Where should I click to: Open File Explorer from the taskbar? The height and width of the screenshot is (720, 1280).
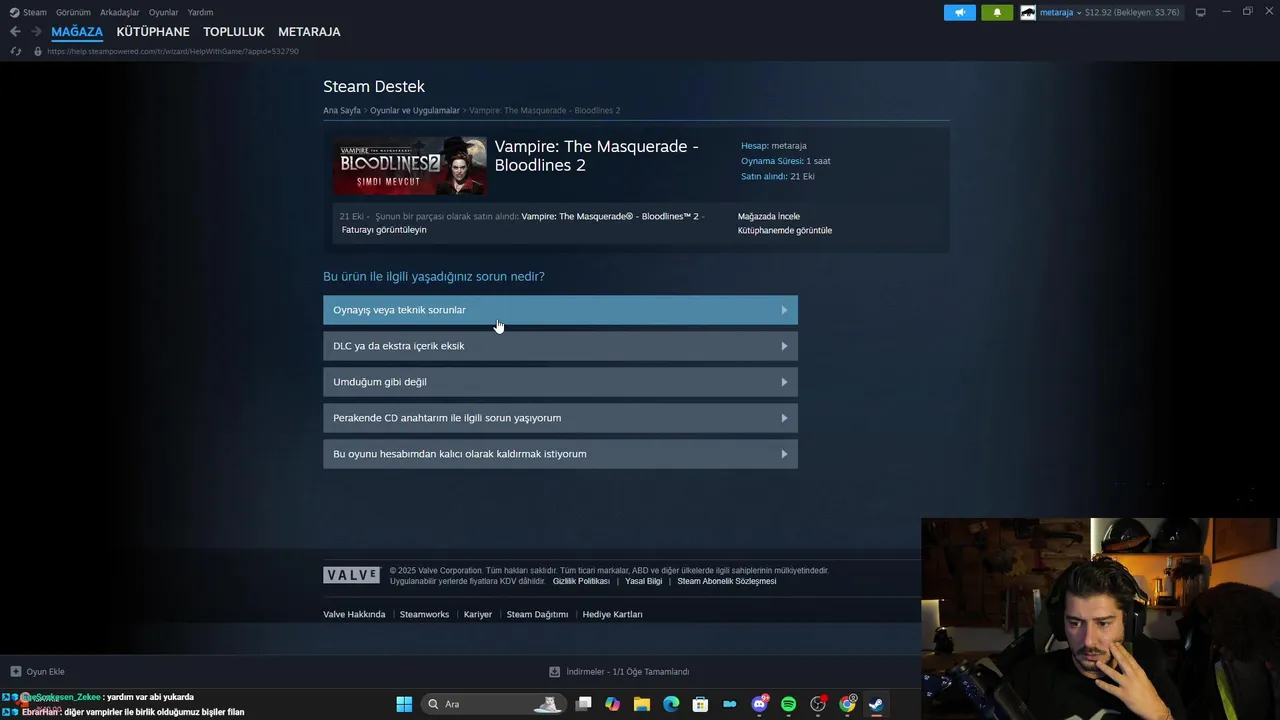click(x=642, y=704)
